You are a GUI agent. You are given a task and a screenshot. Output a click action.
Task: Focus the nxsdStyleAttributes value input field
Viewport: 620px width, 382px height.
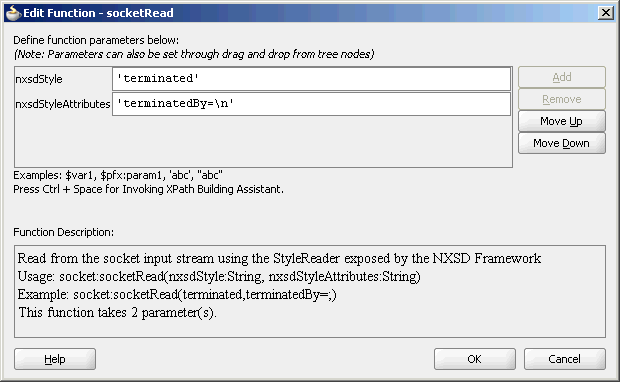(x=312, y=104)
